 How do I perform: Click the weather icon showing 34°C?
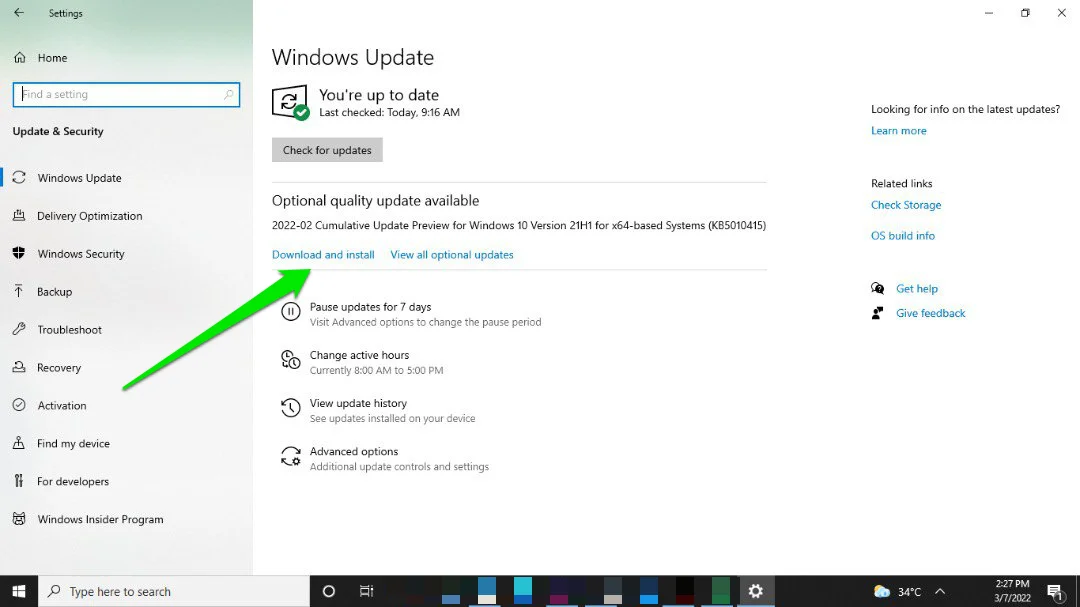tap(882, 592)
